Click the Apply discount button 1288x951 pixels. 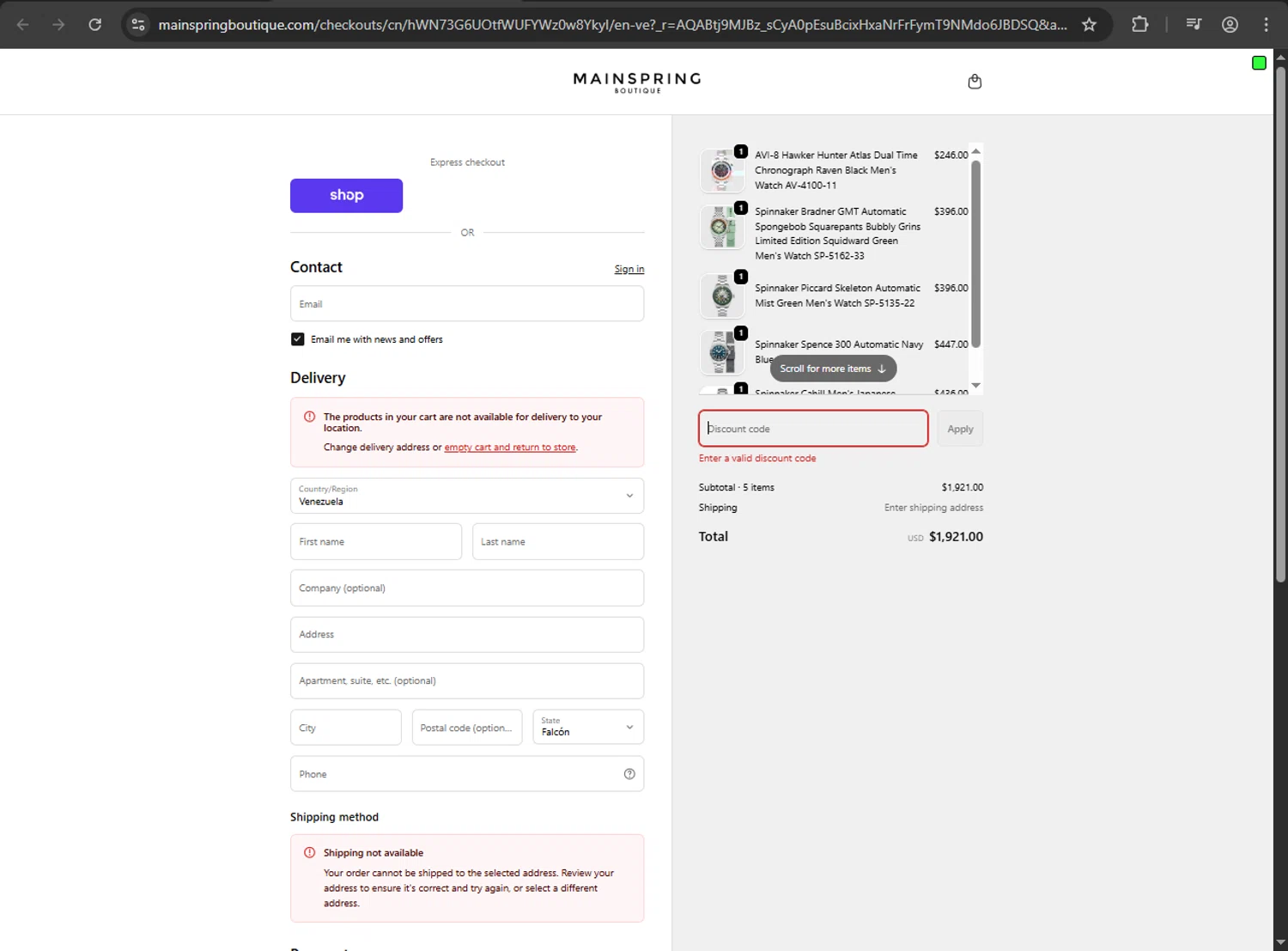[960, 429]
